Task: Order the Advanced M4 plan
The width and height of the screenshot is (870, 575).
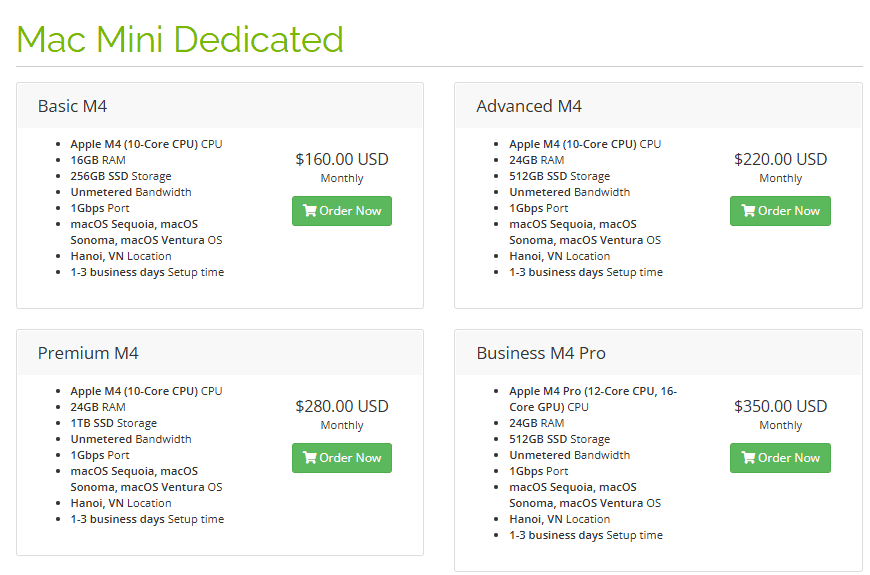Action: tap(780, 211)
